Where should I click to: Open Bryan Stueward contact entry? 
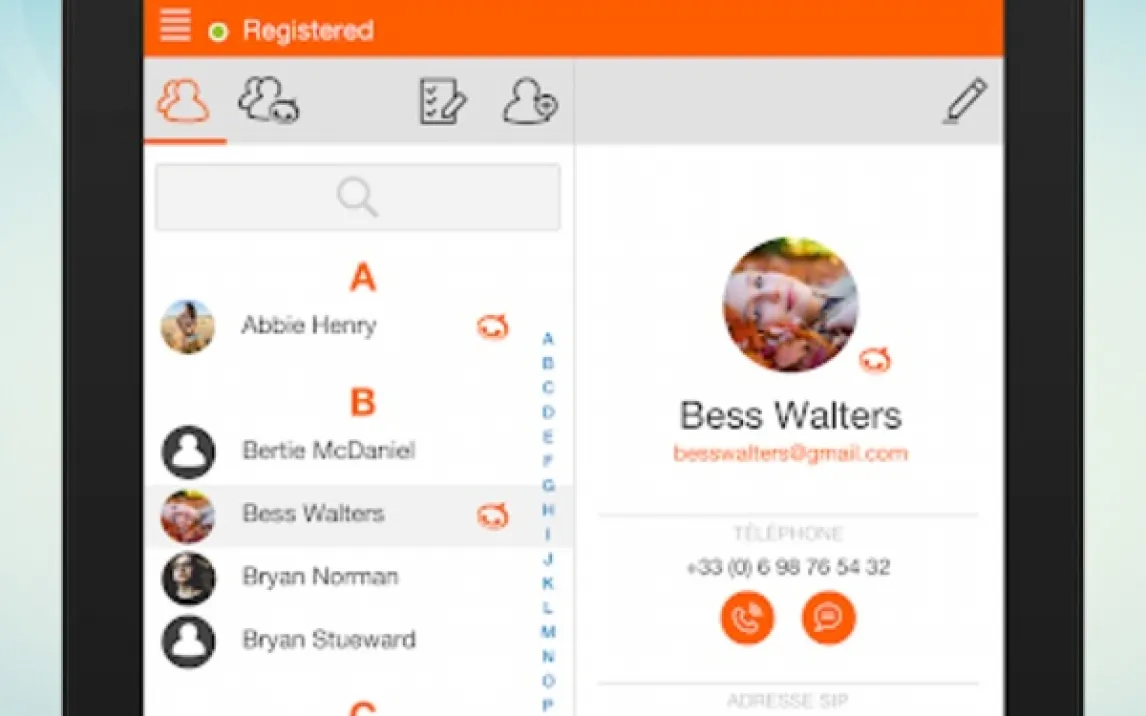(328, 640)
